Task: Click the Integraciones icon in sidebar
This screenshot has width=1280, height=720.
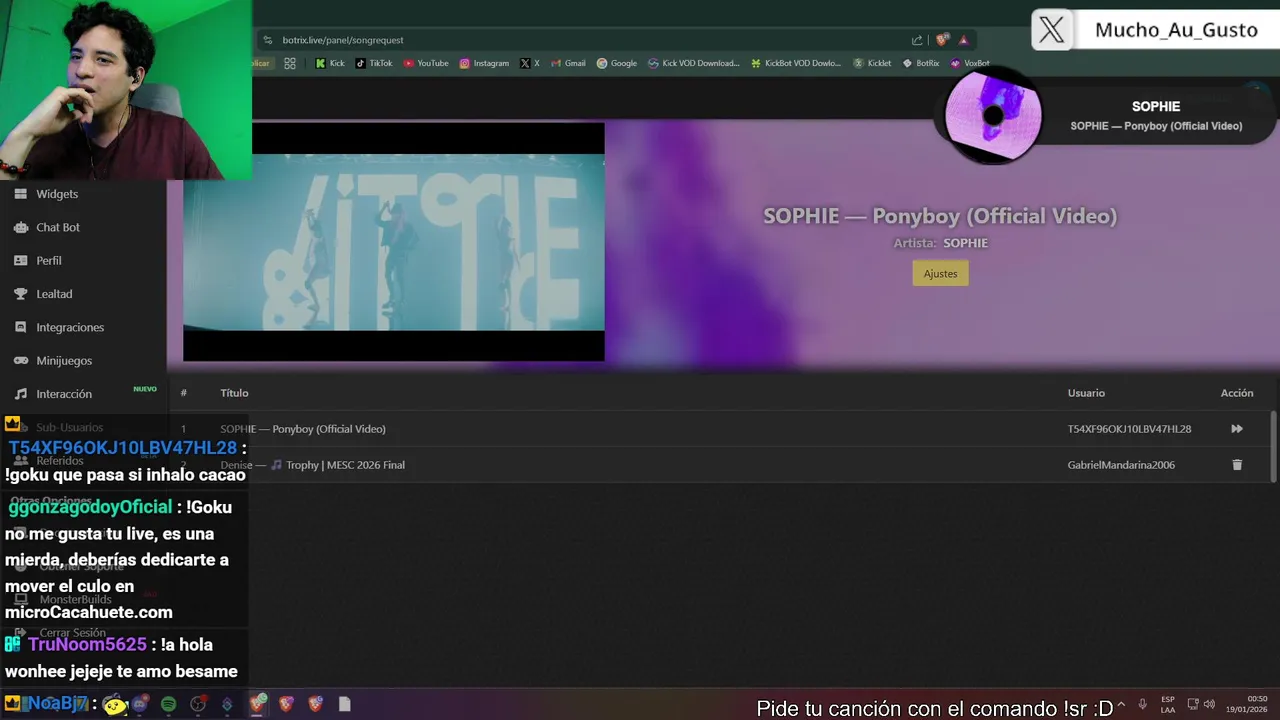Action: pos(20,327)
